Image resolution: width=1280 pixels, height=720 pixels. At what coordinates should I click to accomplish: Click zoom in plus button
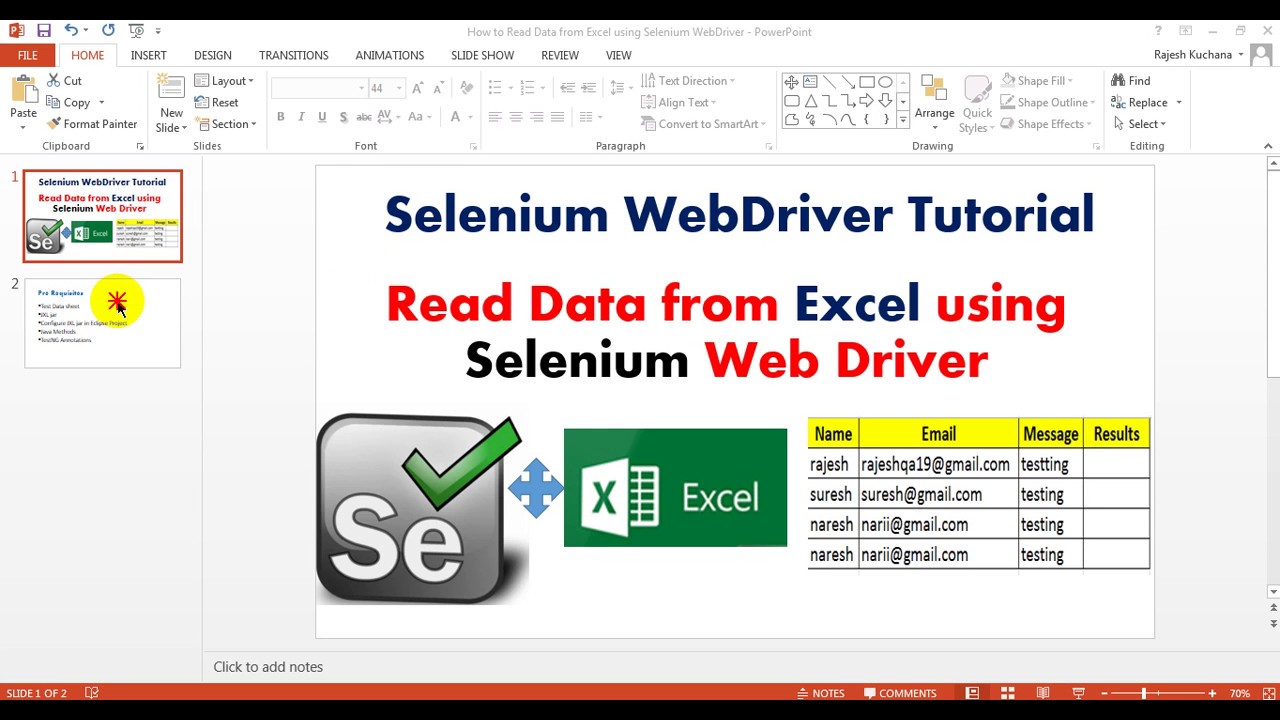point(1212,693)
